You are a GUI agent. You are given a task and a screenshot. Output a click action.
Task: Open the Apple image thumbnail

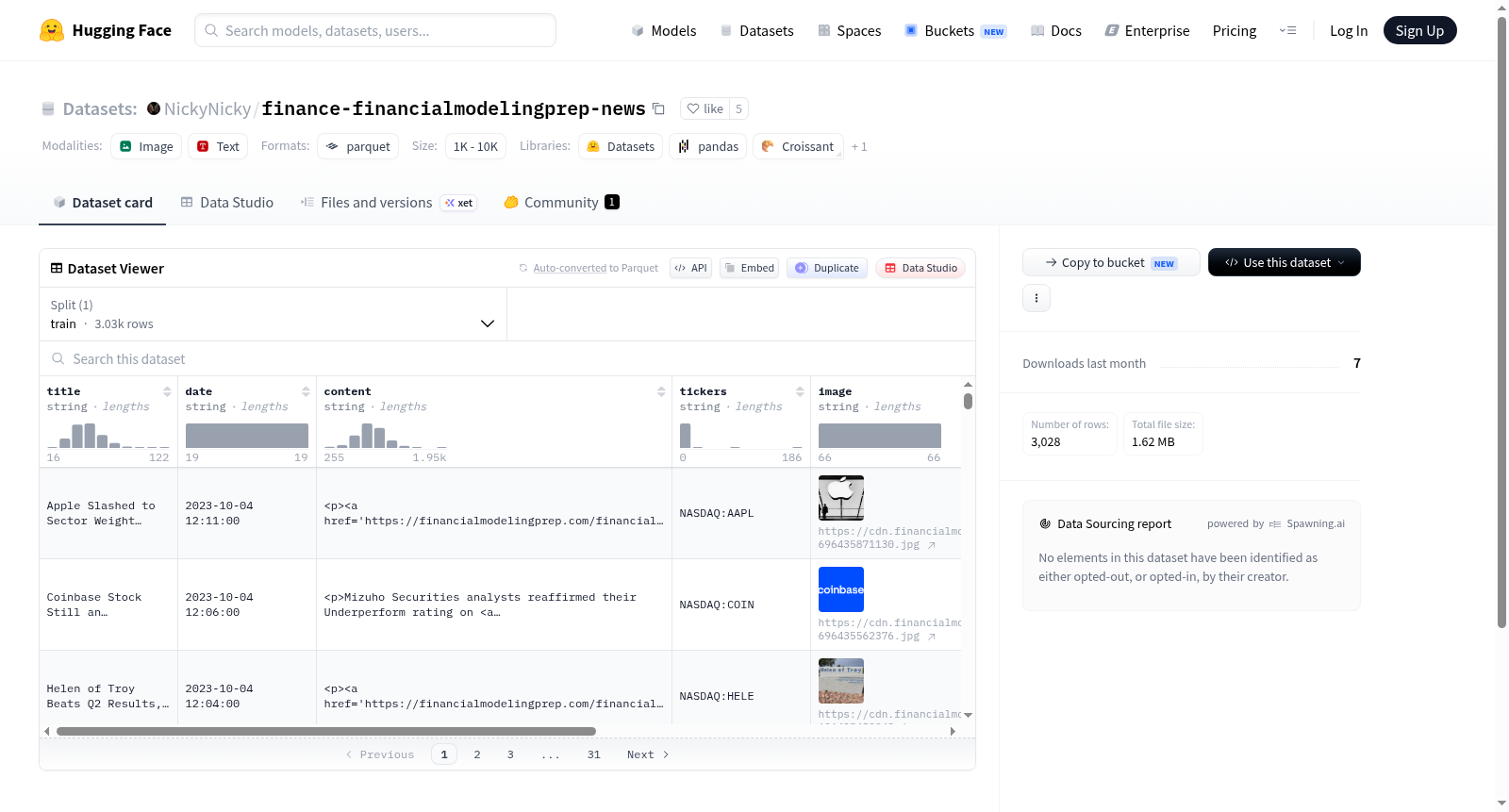(841, 498)
